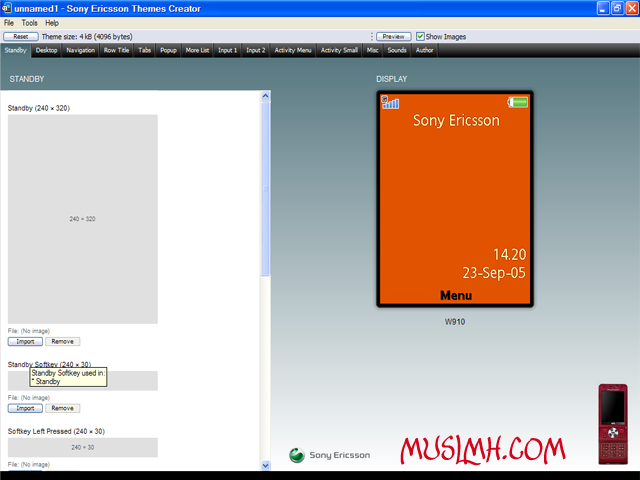Screen dimensions: 640x480
Task: Click the red W910 phone thumbnail
Action: pos(613,424)
